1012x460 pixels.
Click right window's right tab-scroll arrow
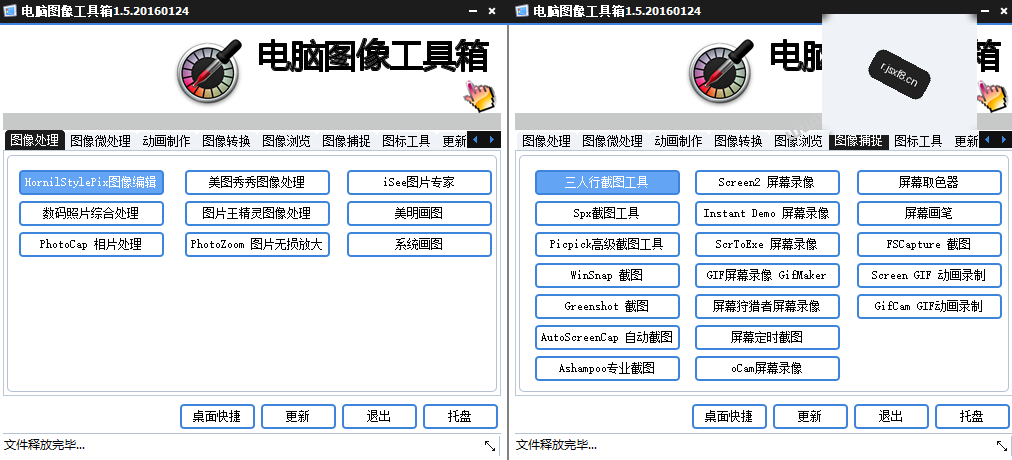(1004, 139)
